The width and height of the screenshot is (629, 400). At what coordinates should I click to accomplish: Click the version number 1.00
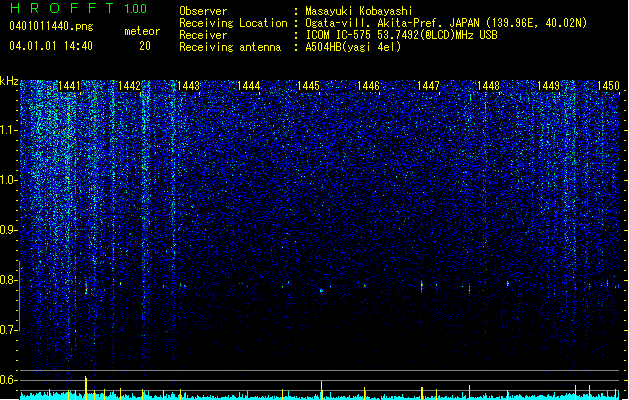[x=135, y=8]
